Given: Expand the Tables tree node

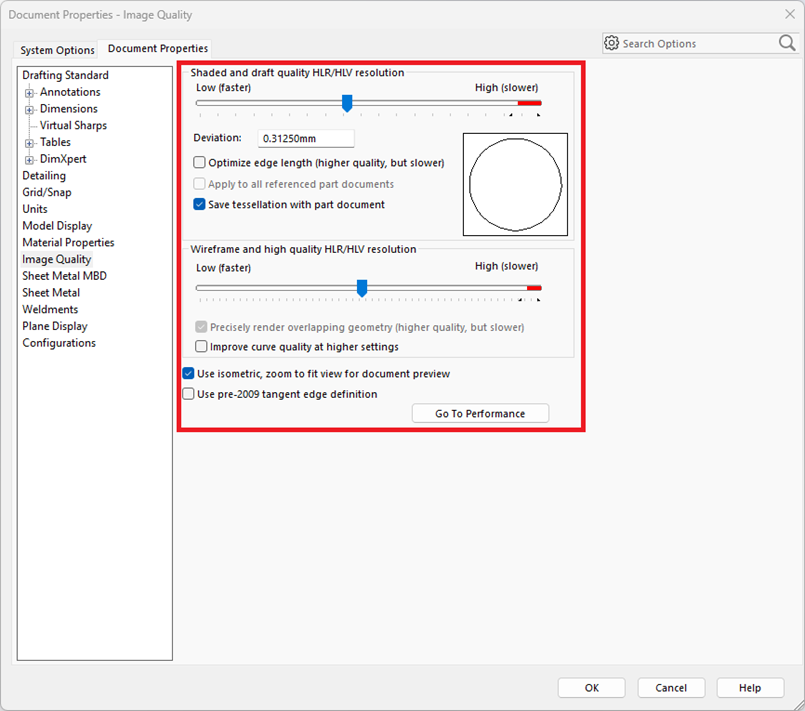Looking at the screenshot, I should click(x=29, y=143).
